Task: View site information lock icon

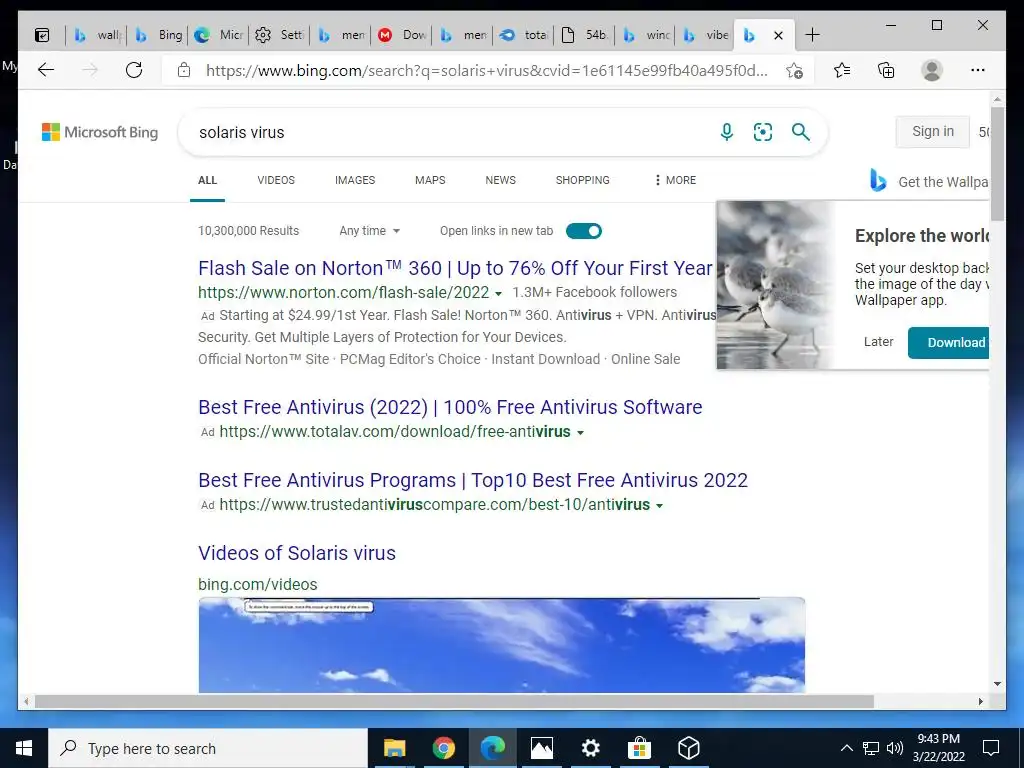Action: click(x=184, y=70)
